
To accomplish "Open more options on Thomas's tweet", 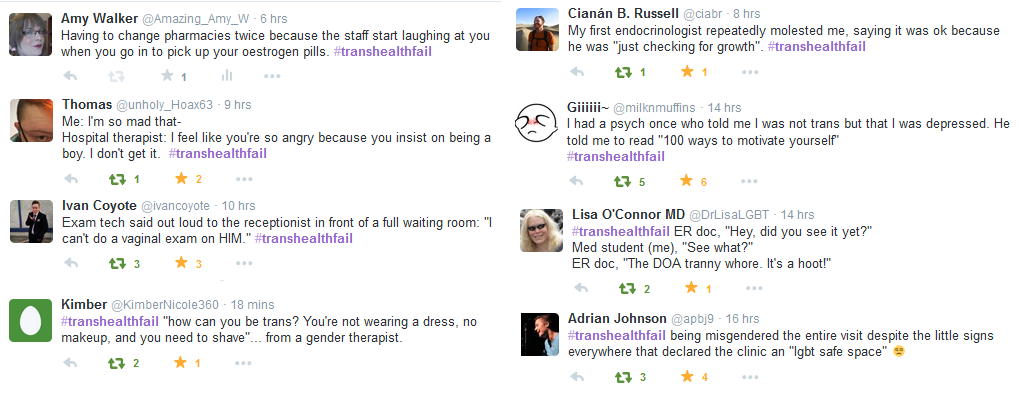I will pos(244,179).
